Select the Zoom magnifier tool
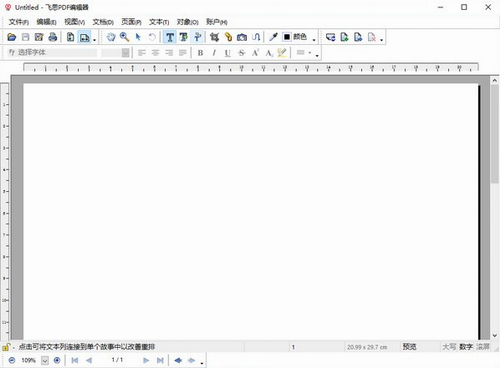This screenshot has width=500, height=368. 125,37
